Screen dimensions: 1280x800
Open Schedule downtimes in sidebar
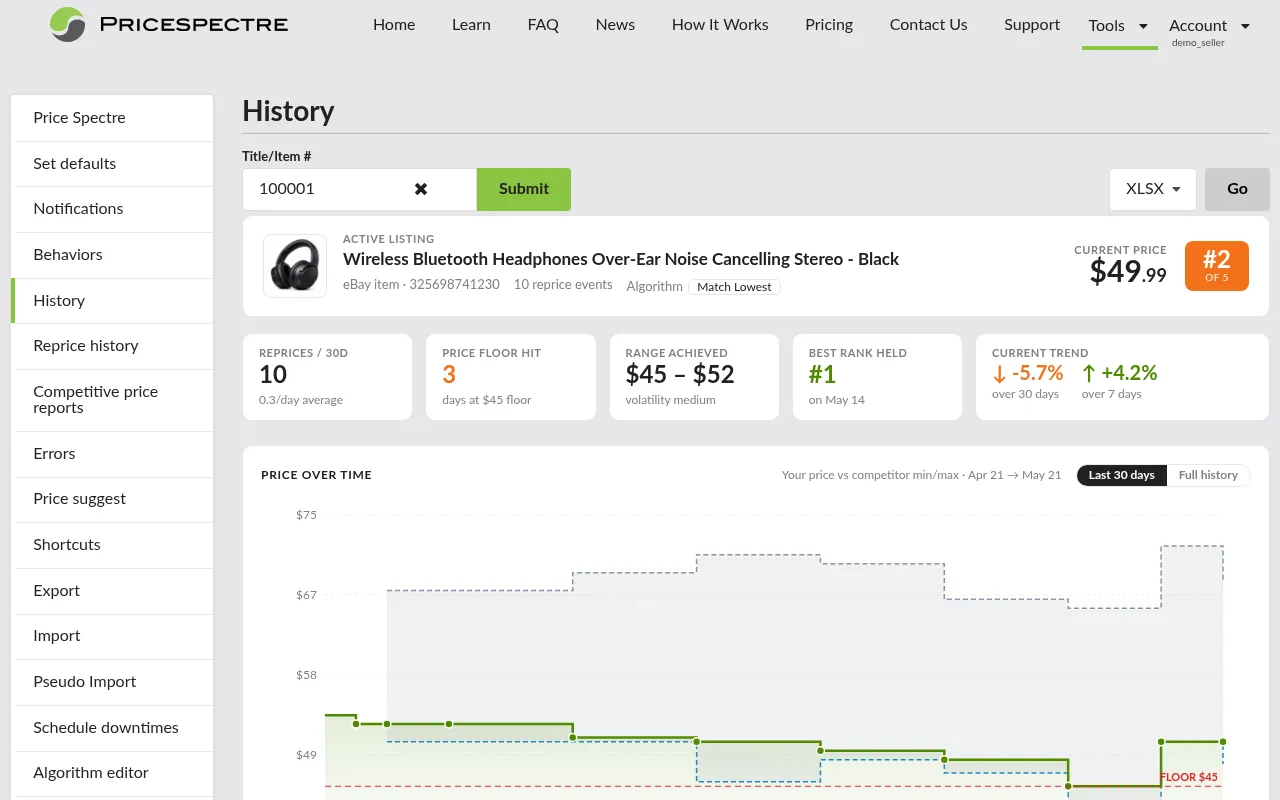(x=112, y=728)
